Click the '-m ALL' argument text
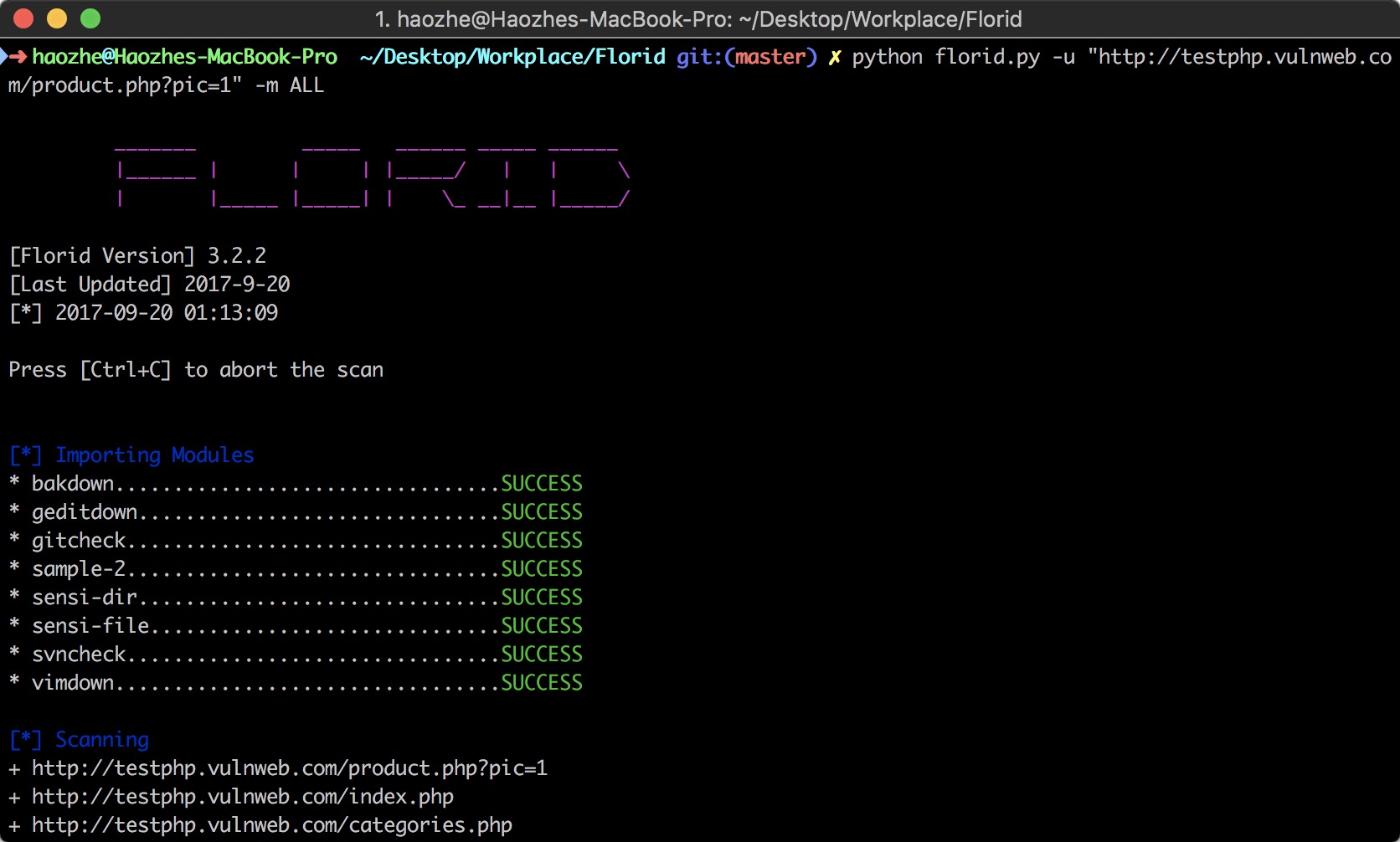The image size is (1400, 842). point(289,85)
